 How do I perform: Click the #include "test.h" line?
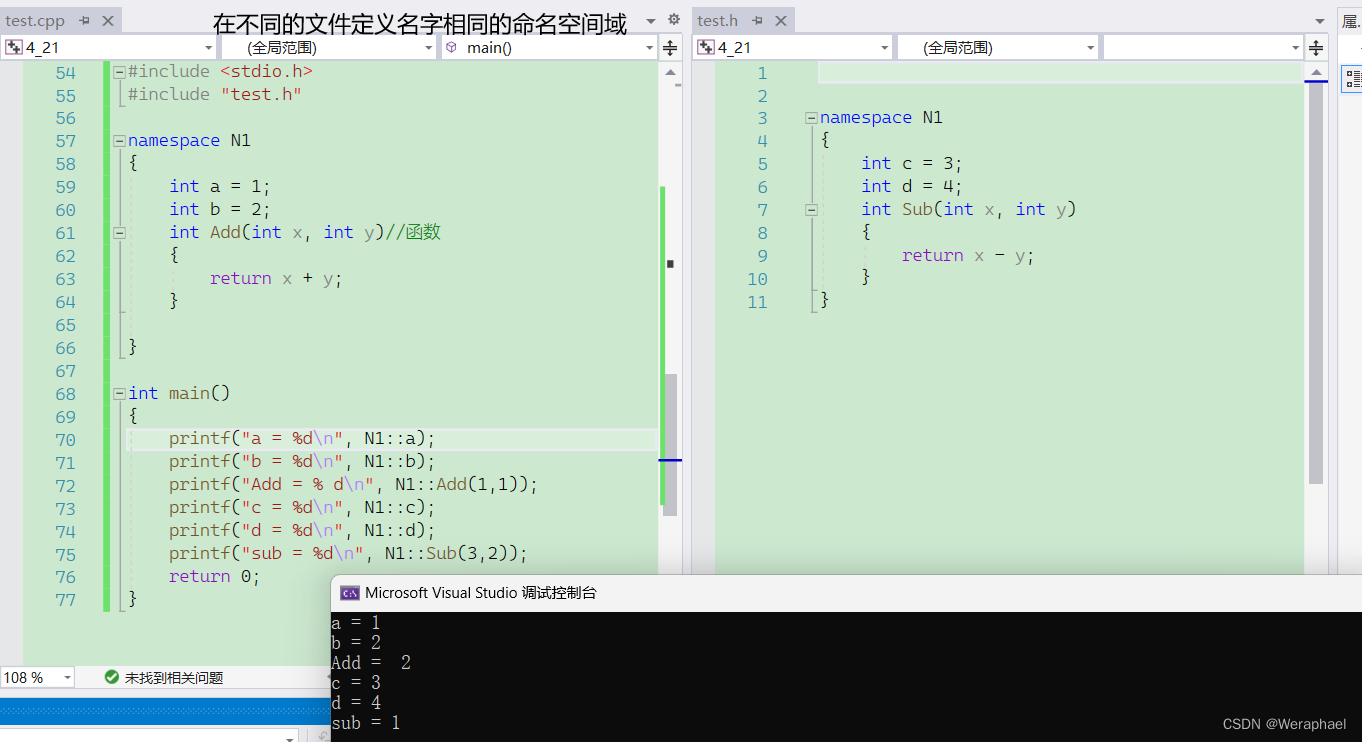(x=215, y=95)
